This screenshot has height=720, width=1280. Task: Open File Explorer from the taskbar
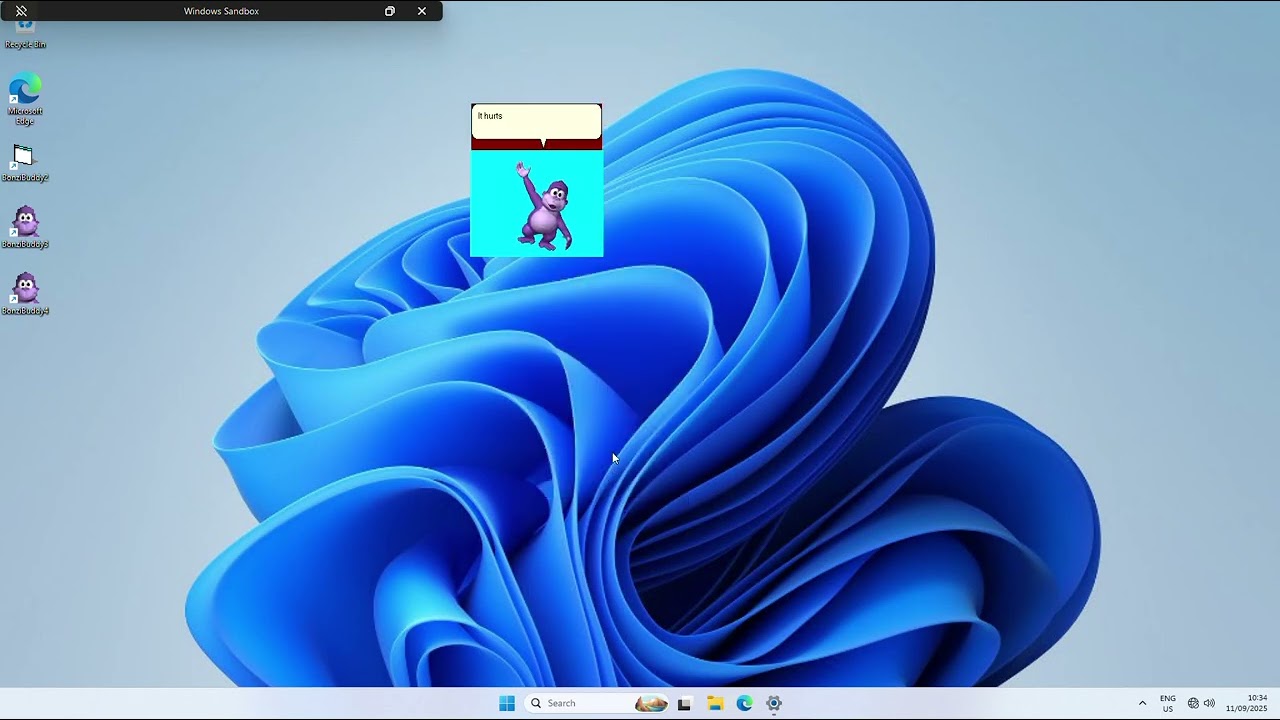pyautogui.click(x=715, y=704)
